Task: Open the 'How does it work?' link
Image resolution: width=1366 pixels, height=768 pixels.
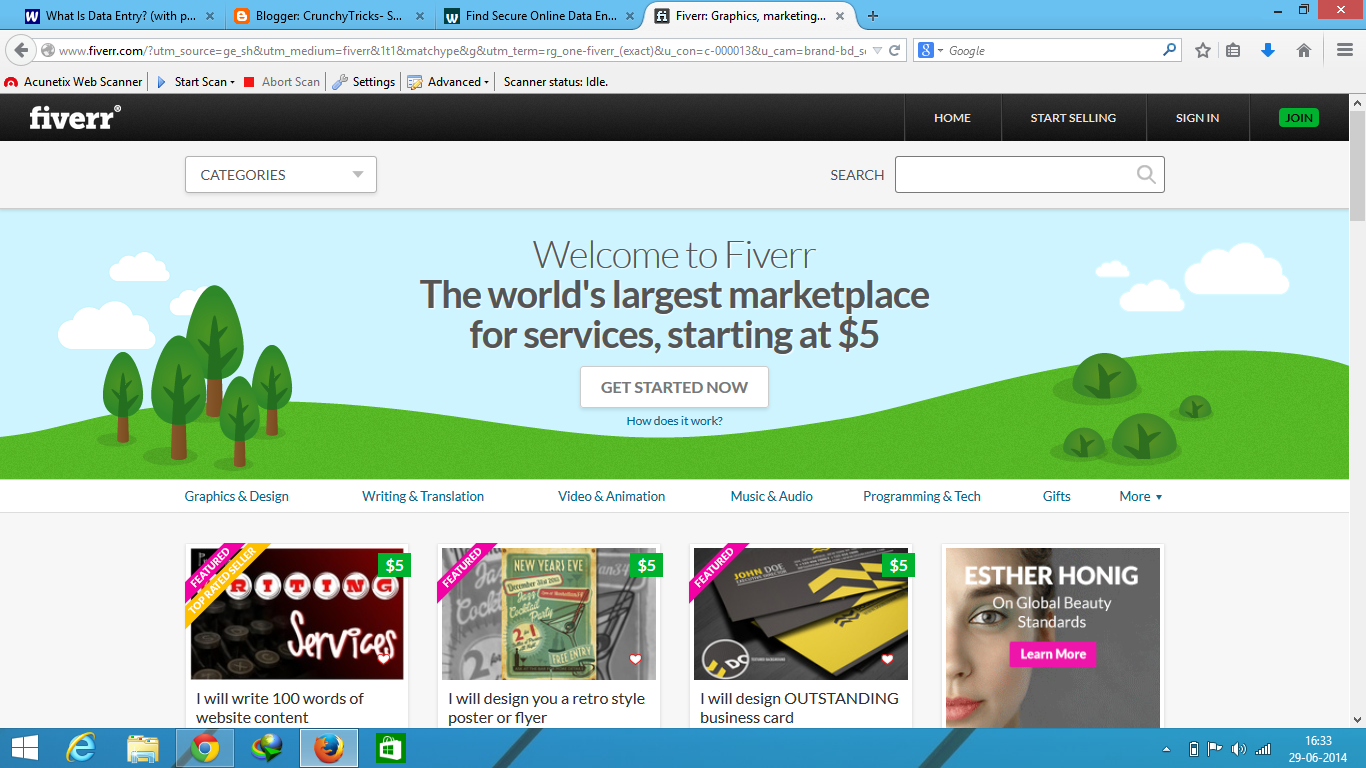Action: pos(674,421)
